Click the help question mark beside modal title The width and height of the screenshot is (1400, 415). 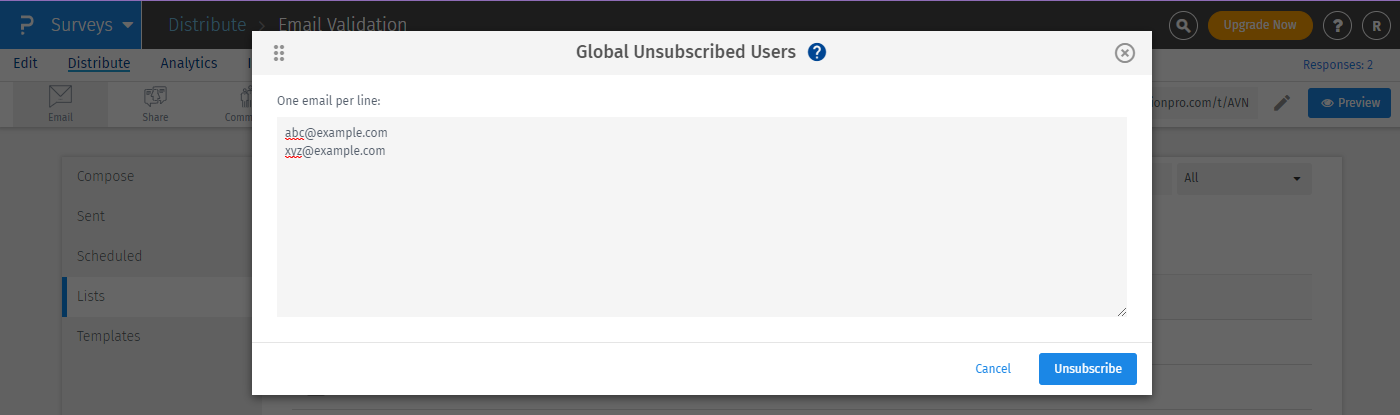coord(817,53)
